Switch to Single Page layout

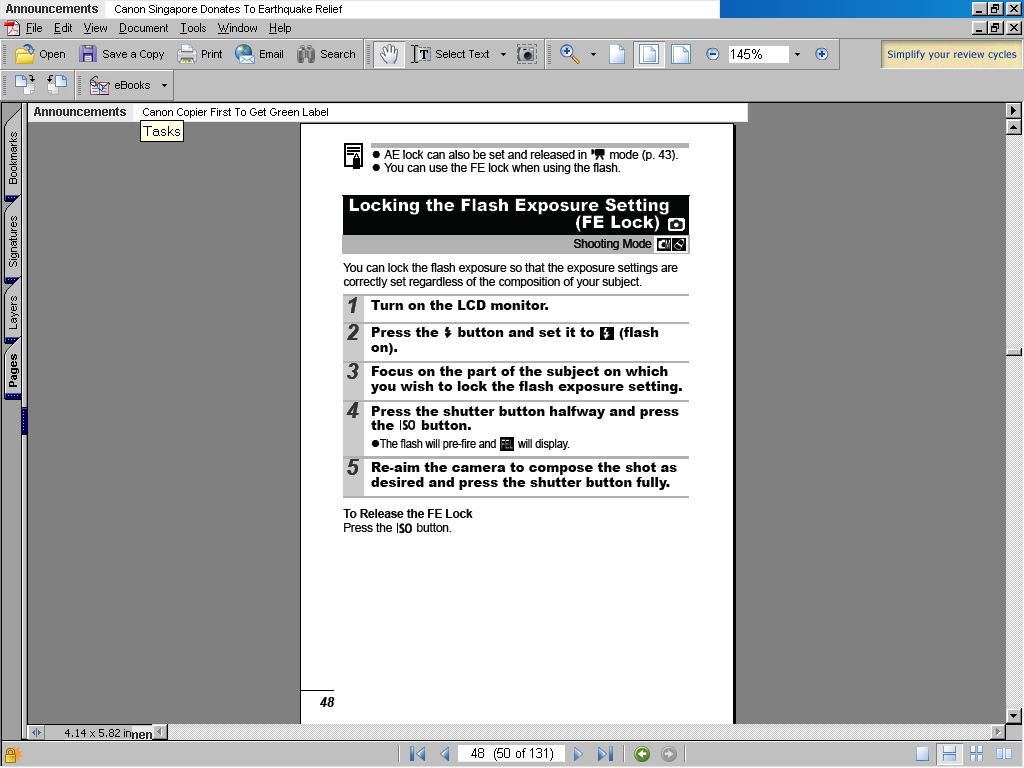tap(922, 754)
